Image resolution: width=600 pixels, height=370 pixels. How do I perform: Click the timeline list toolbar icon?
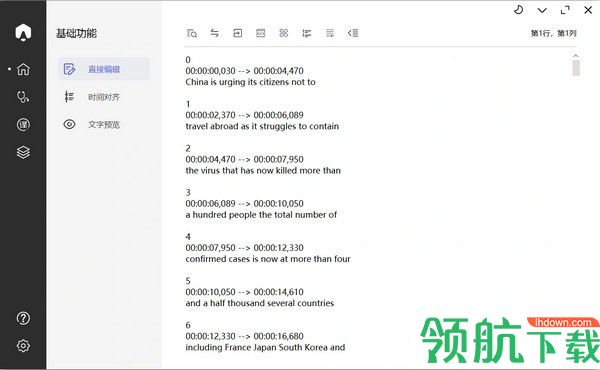tap(307, 33)
